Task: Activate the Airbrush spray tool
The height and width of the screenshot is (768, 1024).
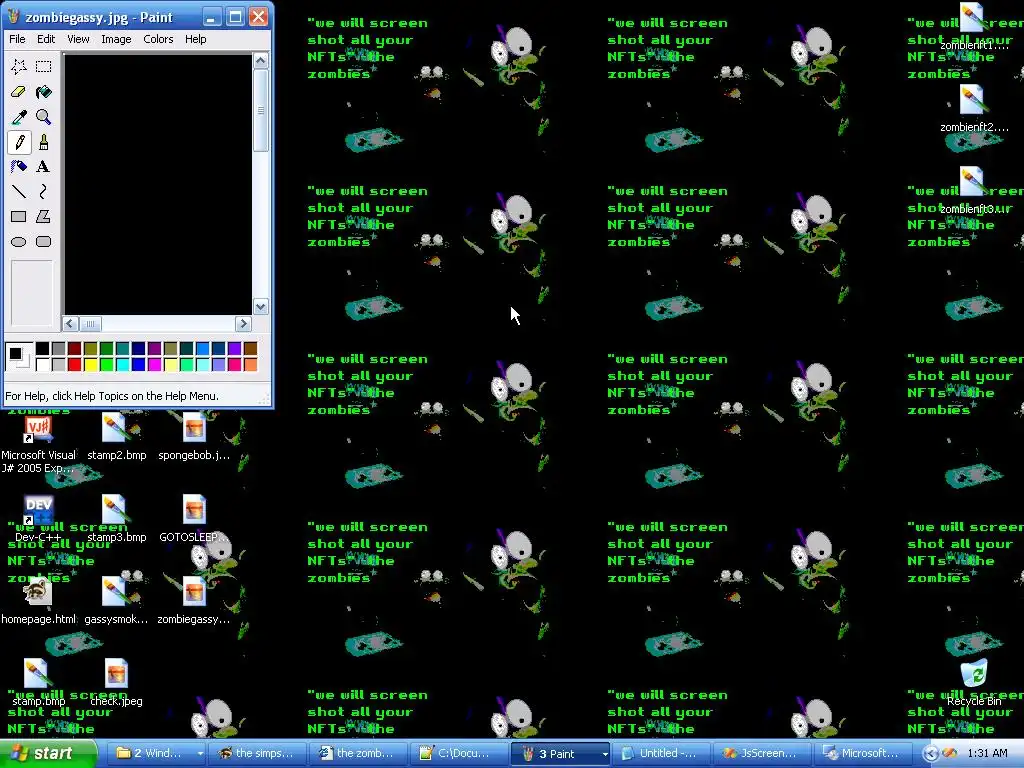Action: point(19,167)
